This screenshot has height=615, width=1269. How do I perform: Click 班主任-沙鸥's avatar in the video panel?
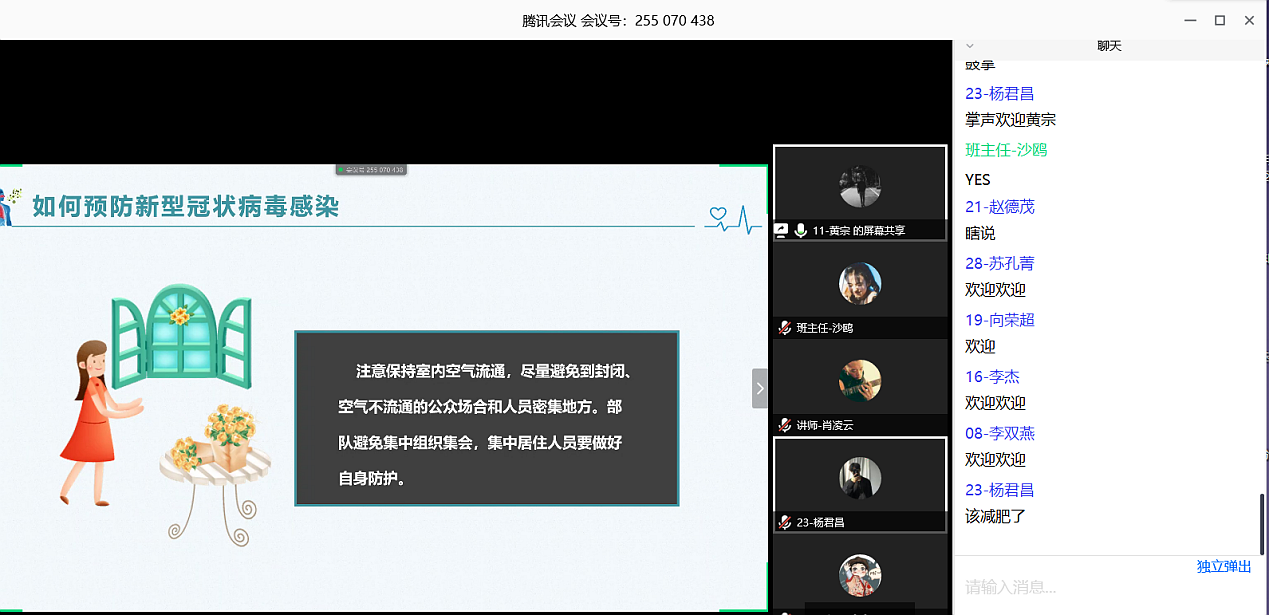pyautogui.click(x=859, y=284)
